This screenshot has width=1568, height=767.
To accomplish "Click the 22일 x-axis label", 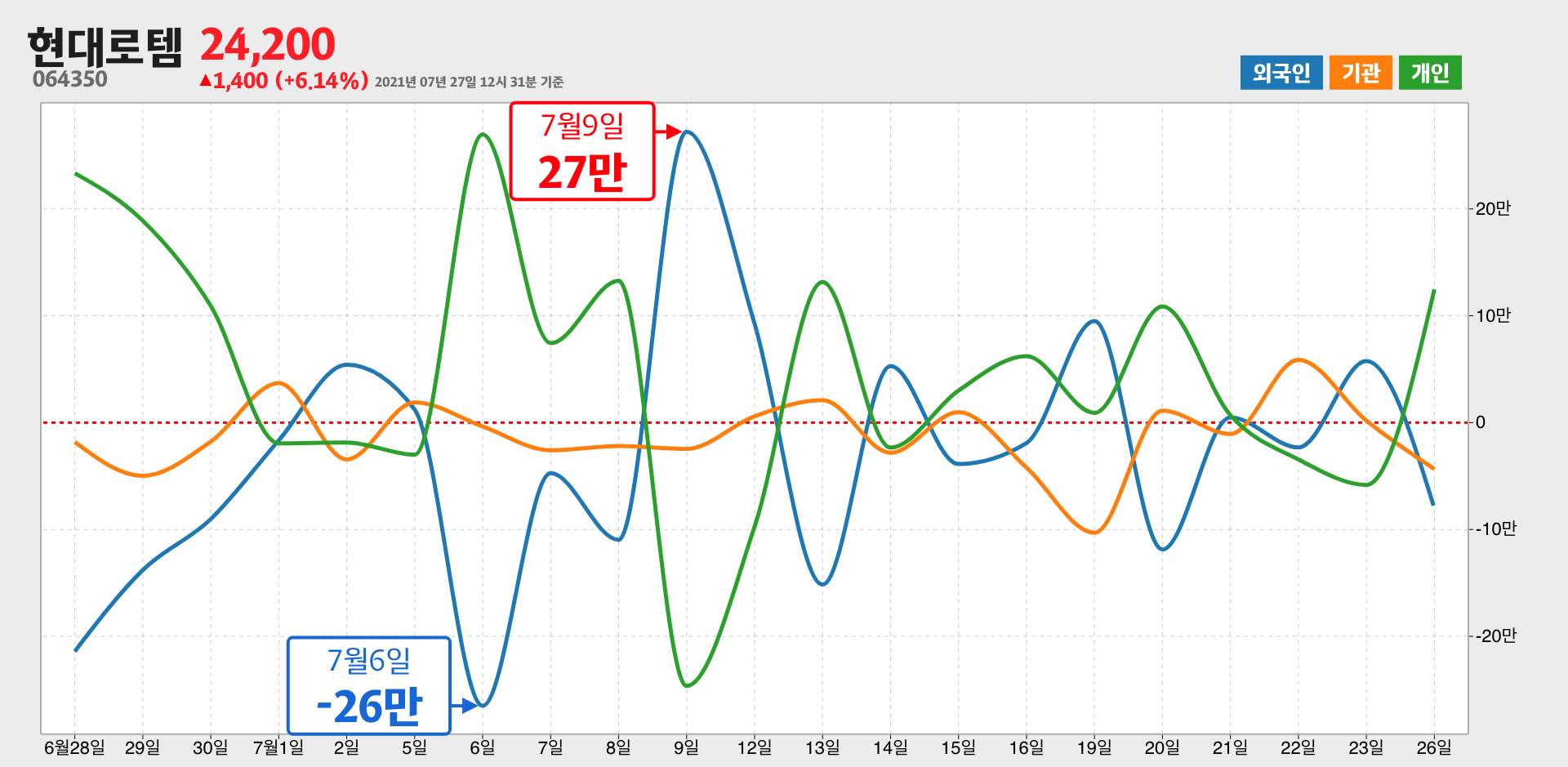I will [x=1298, y=747].
